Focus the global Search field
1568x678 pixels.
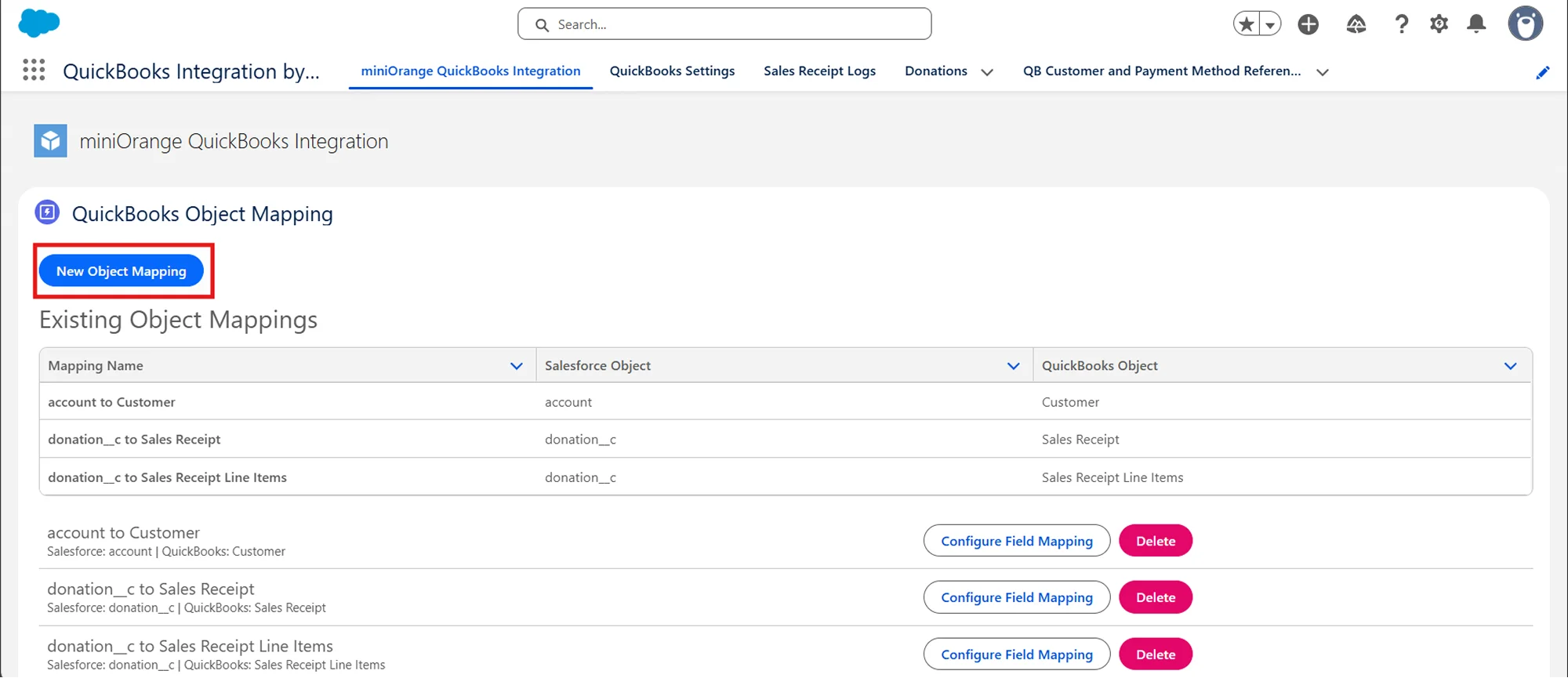pyautogui.click(x=724, y=24)
